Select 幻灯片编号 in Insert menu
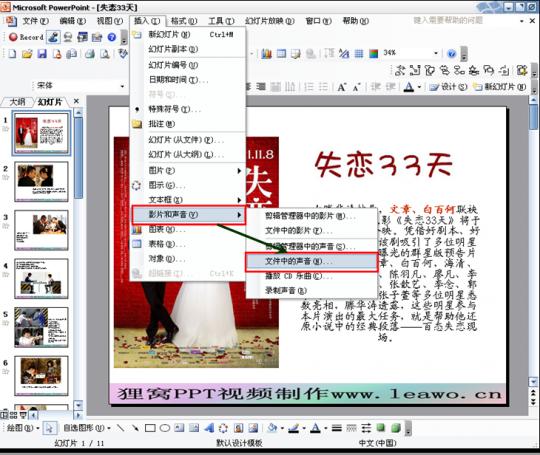 click(188, 65)
